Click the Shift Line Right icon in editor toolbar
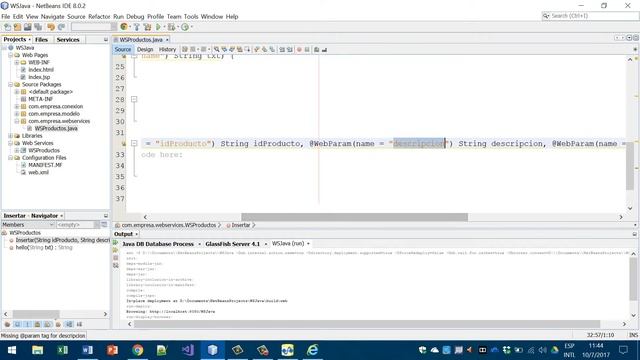Screen dimensions: 640x360 coord(289,49)
